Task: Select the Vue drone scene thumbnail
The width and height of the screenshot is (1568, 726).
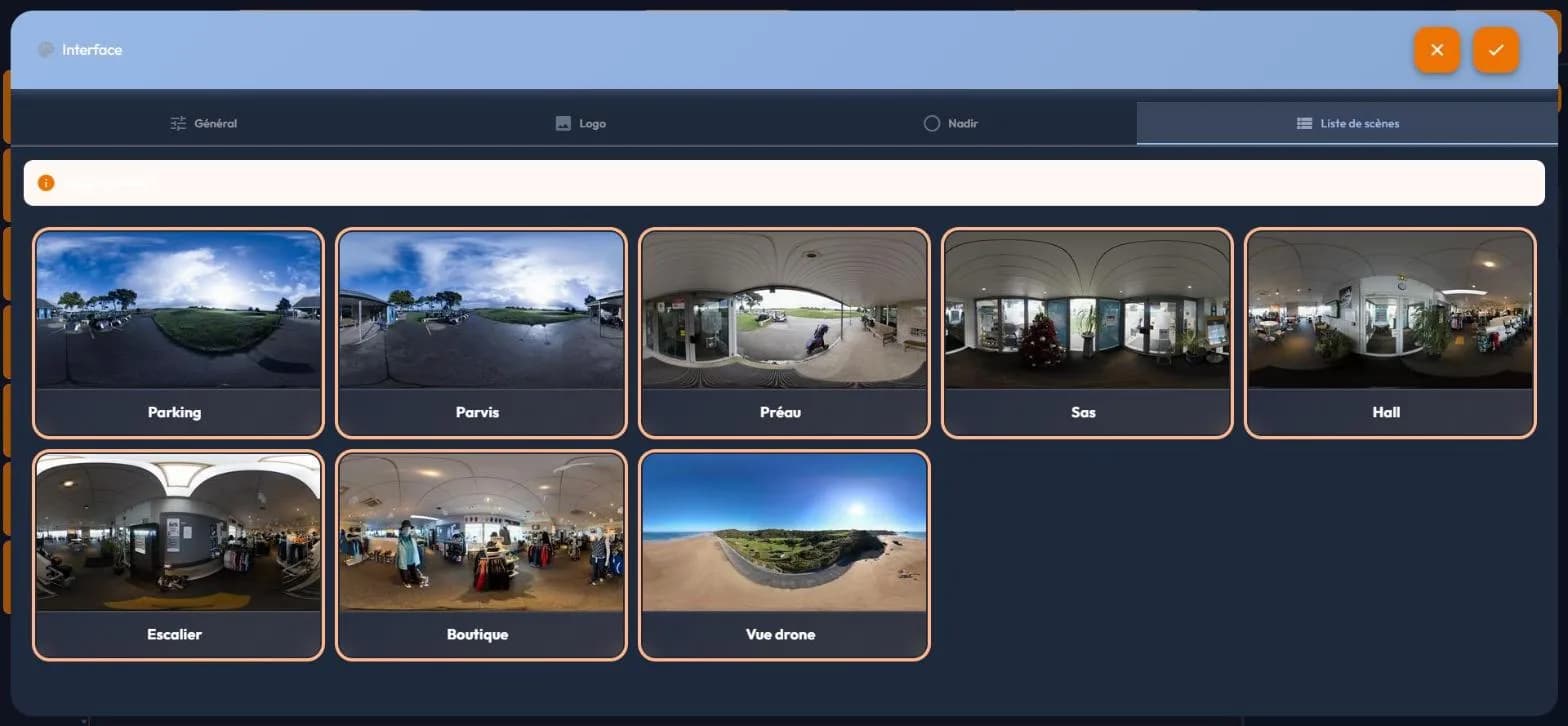Action: tap(784, 555)
